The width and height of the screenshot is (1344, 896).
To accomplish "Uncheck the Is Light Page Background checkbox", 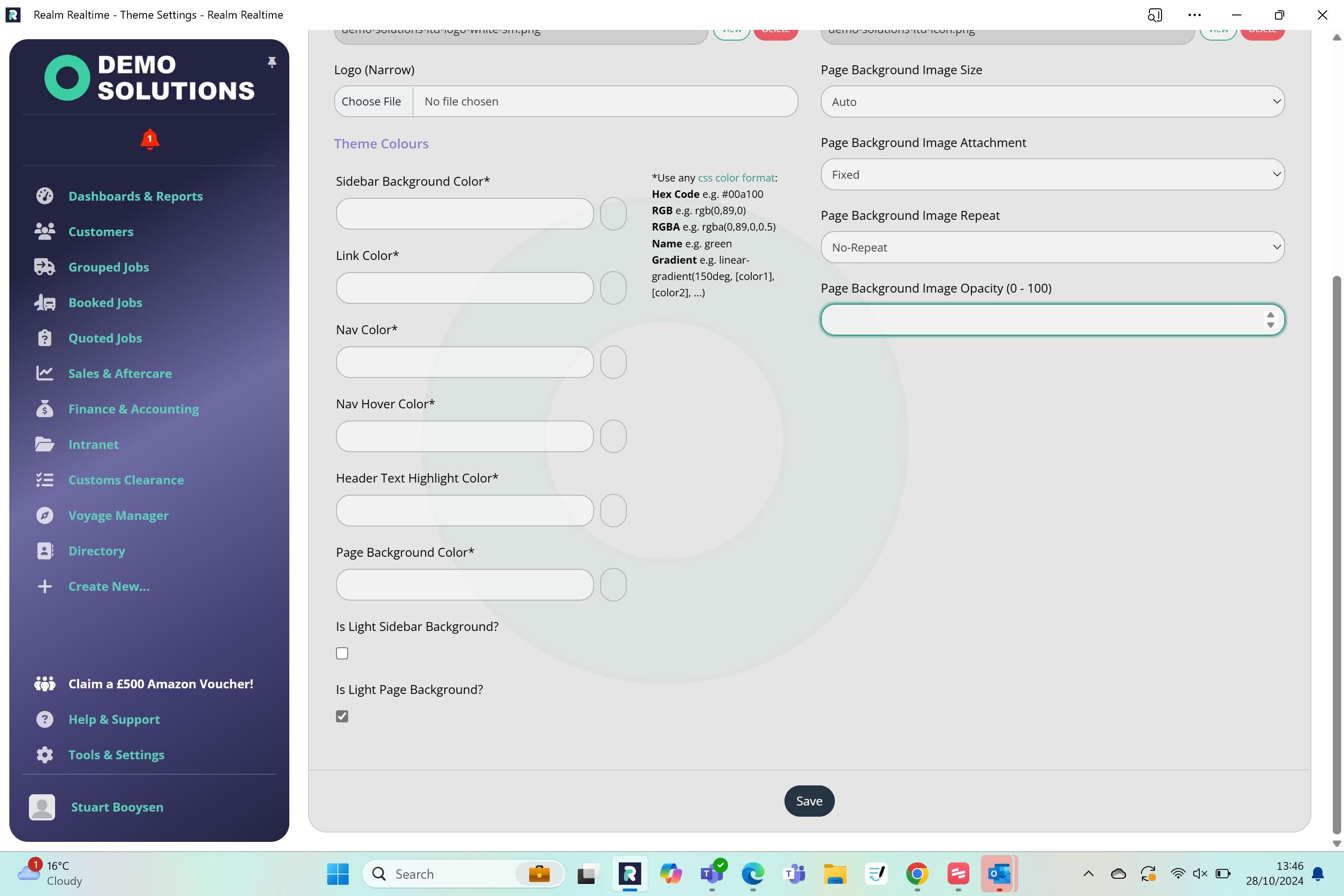I will pos(342,716).
